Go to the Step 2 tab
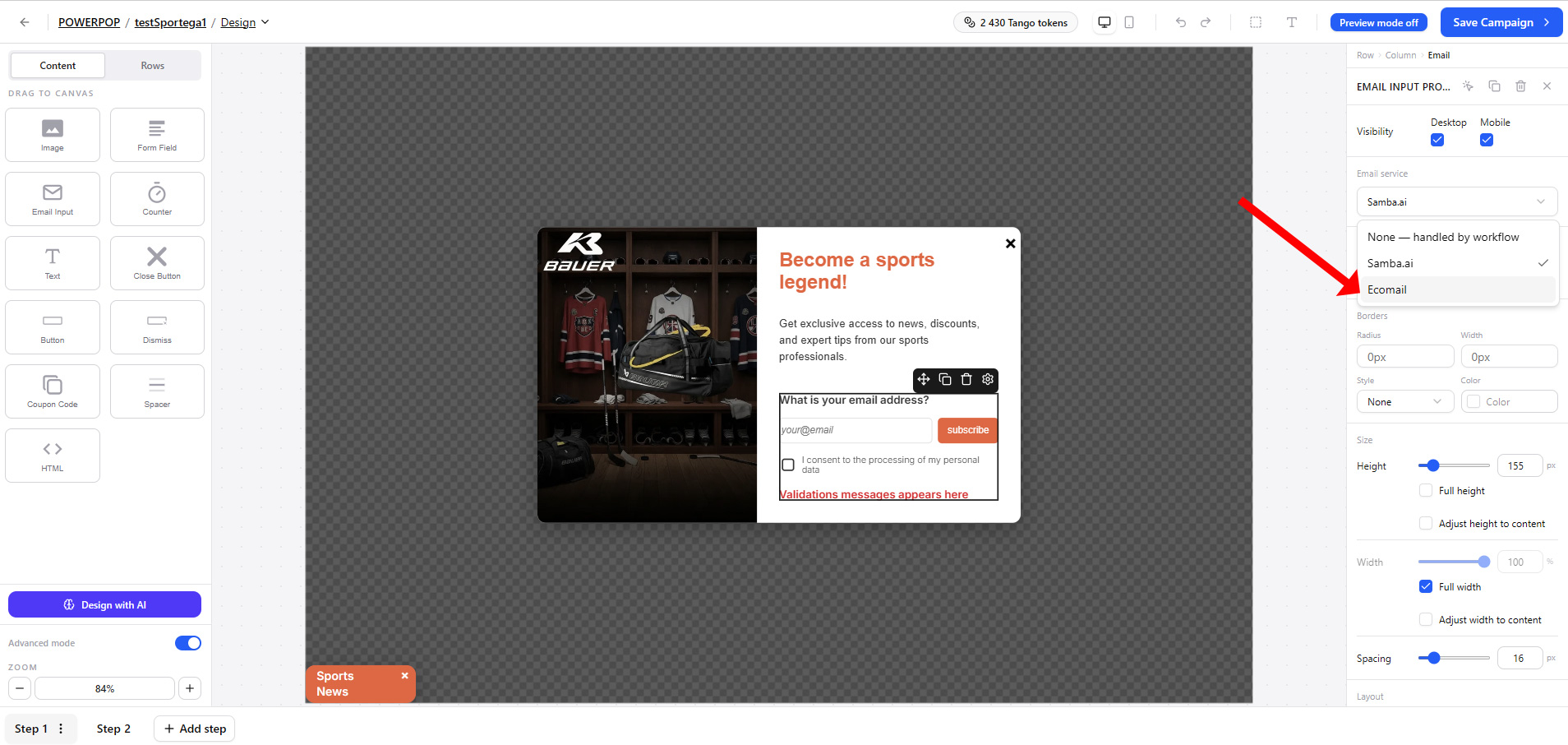The width and height of the screenshot is (1568, 745). pyautogui.click(x=113, y=729)
